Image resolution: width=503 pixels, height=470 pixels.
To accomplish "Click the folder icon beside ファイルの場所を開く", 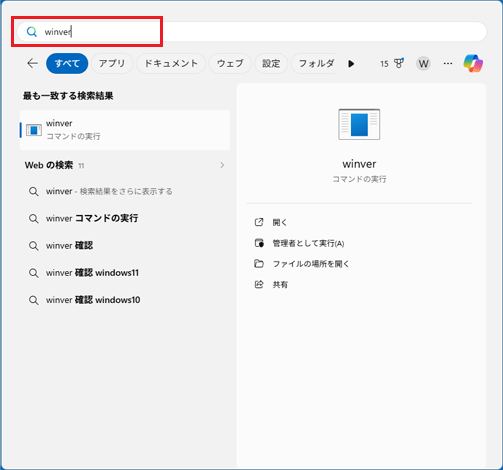I will coord(259,264).
